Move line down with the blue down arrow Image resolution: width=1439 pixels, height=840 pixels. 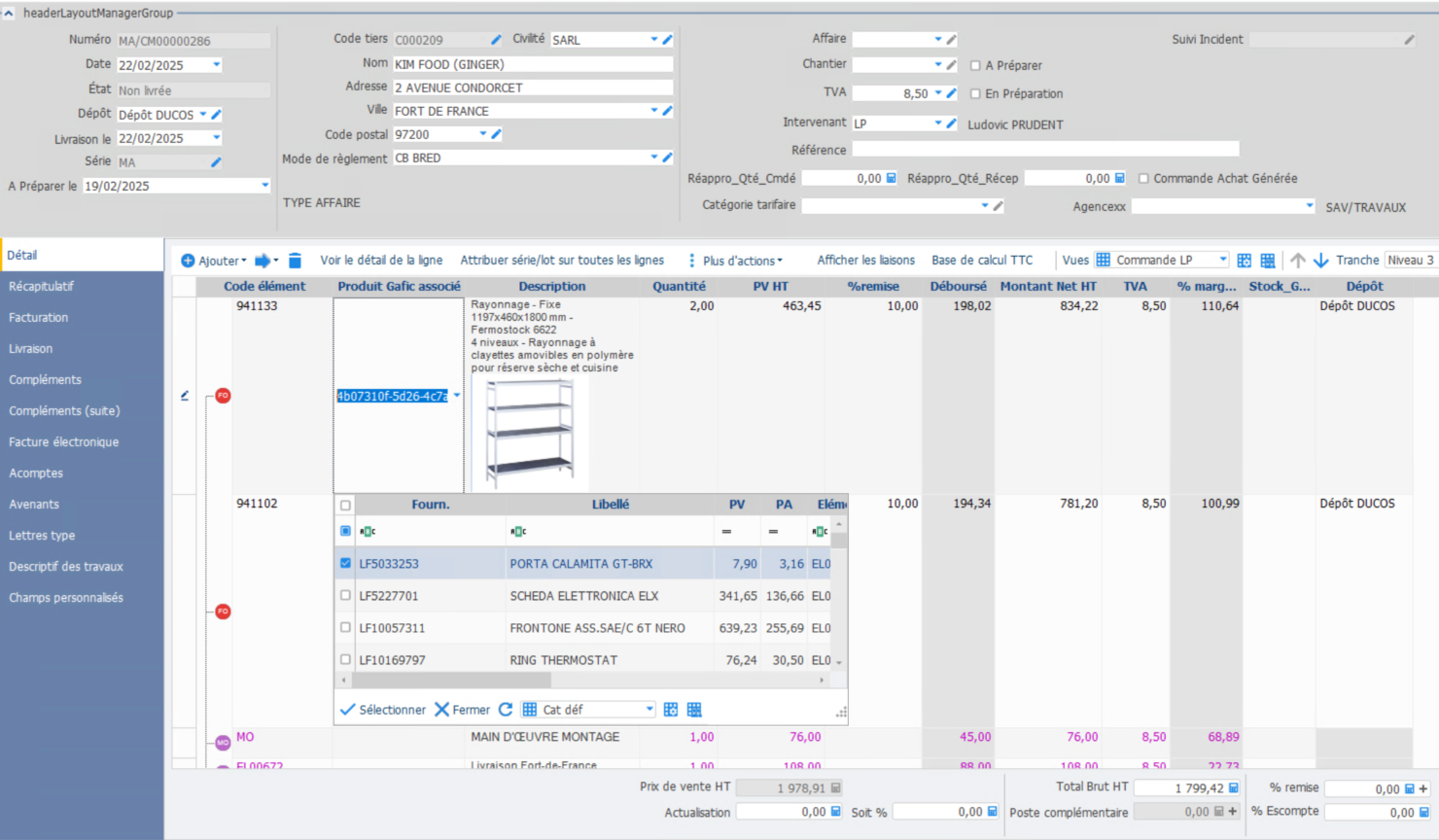[1320, 261]
